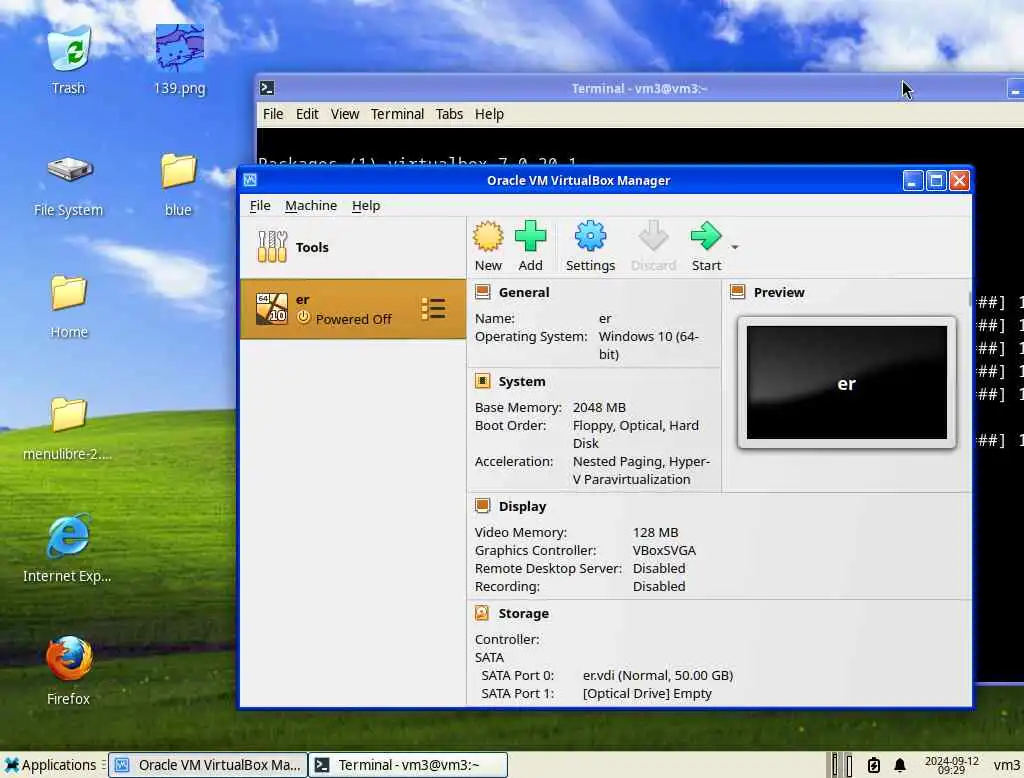Switch to Terminal taskbar button
The image size is (1024, 778).
[408, 764]
